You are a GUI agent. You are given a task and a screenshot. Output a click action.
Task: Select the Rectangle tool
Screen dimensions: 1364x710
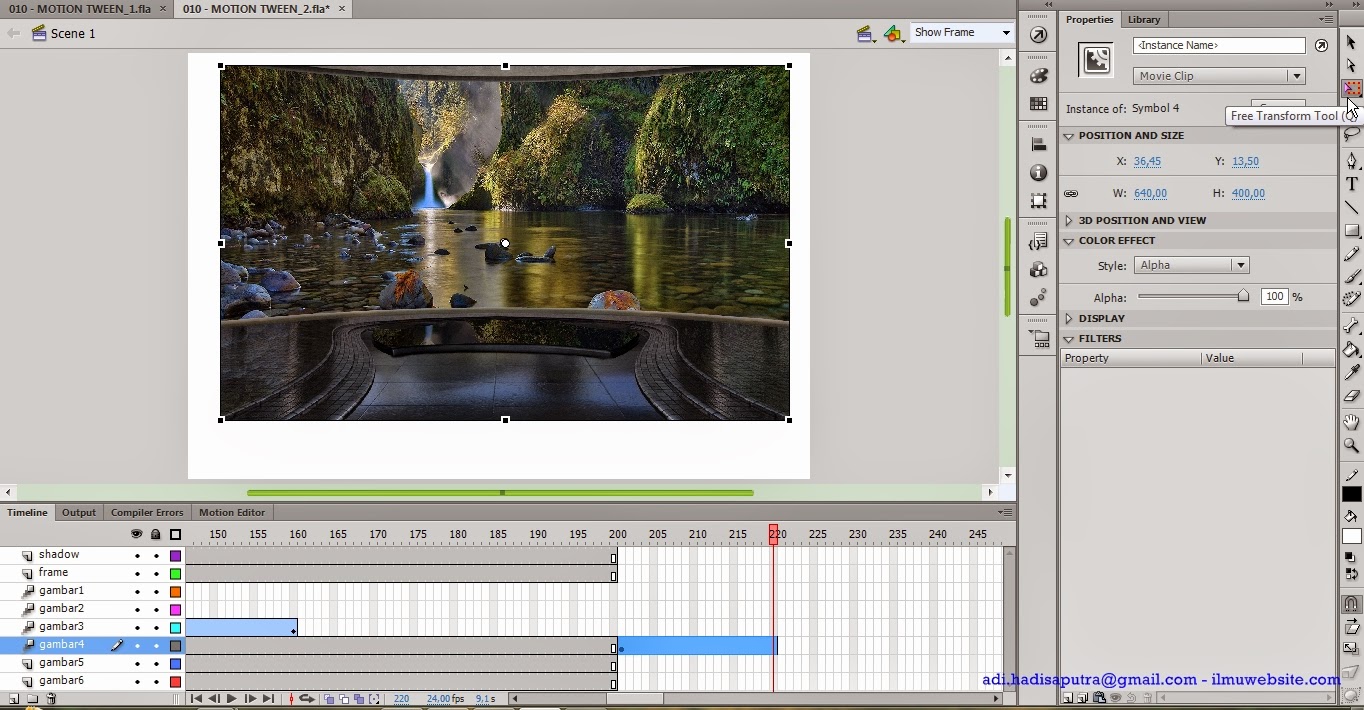pos(1351,231)
